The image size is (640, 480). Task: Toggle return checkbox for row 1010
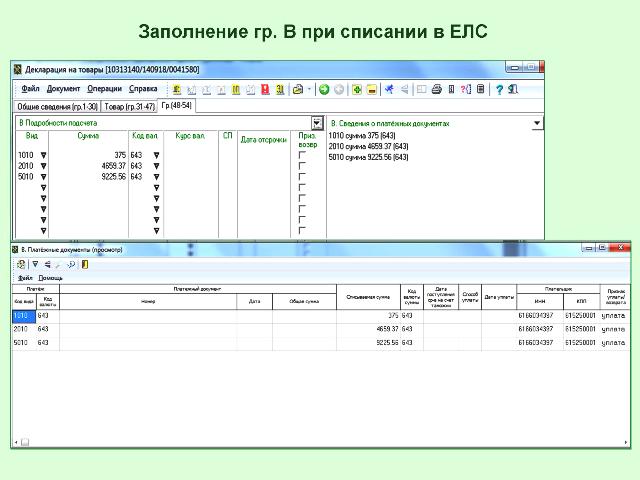[303, 156]
